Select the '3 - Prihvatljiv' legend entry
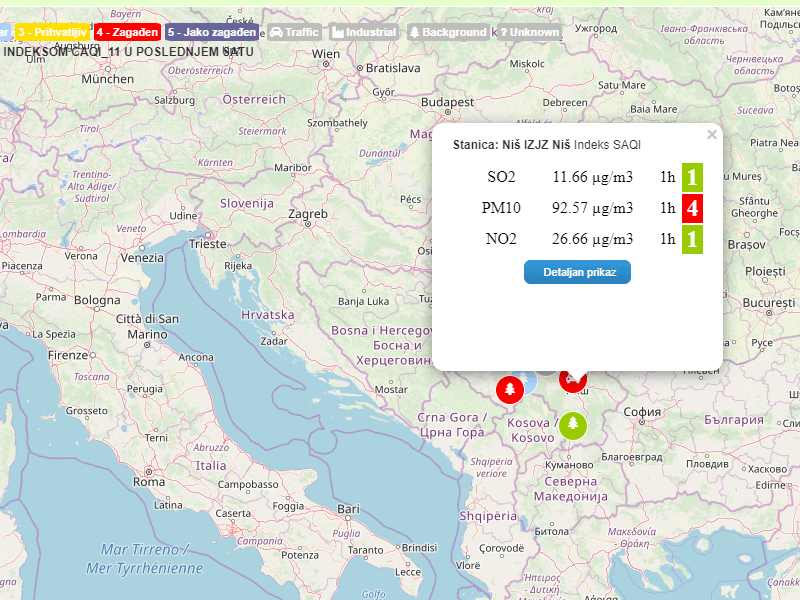Viewport: 800px width, 600px height. pyautogui.click(x=51, y=31)
